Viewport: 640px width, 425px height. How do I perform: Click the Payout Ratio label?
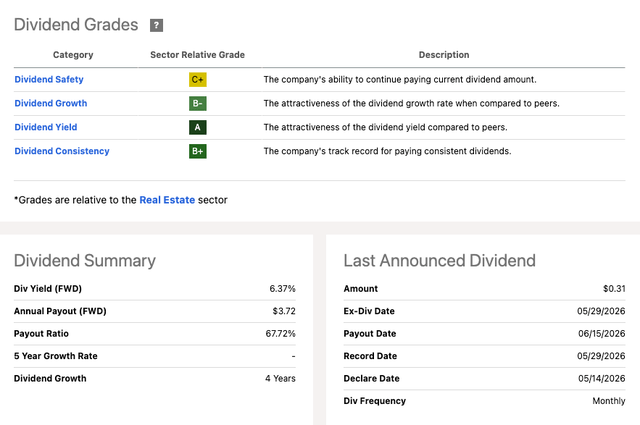tap(41, 334)
